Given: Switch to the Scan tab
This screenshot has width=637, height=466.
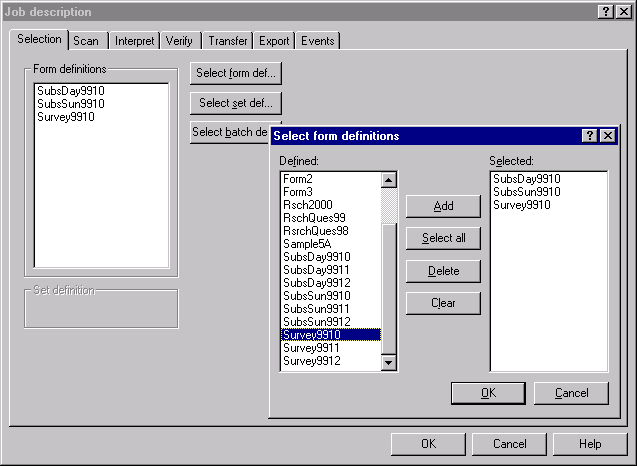Looking at the screenshot, I should tap(87, 41).
